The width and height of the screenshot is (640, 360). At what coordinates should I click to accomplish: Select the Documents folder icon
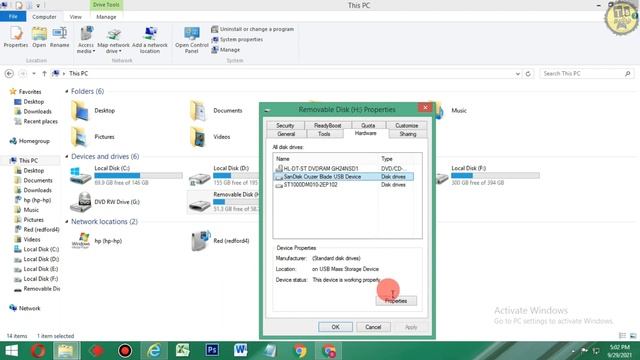[199, 111]
